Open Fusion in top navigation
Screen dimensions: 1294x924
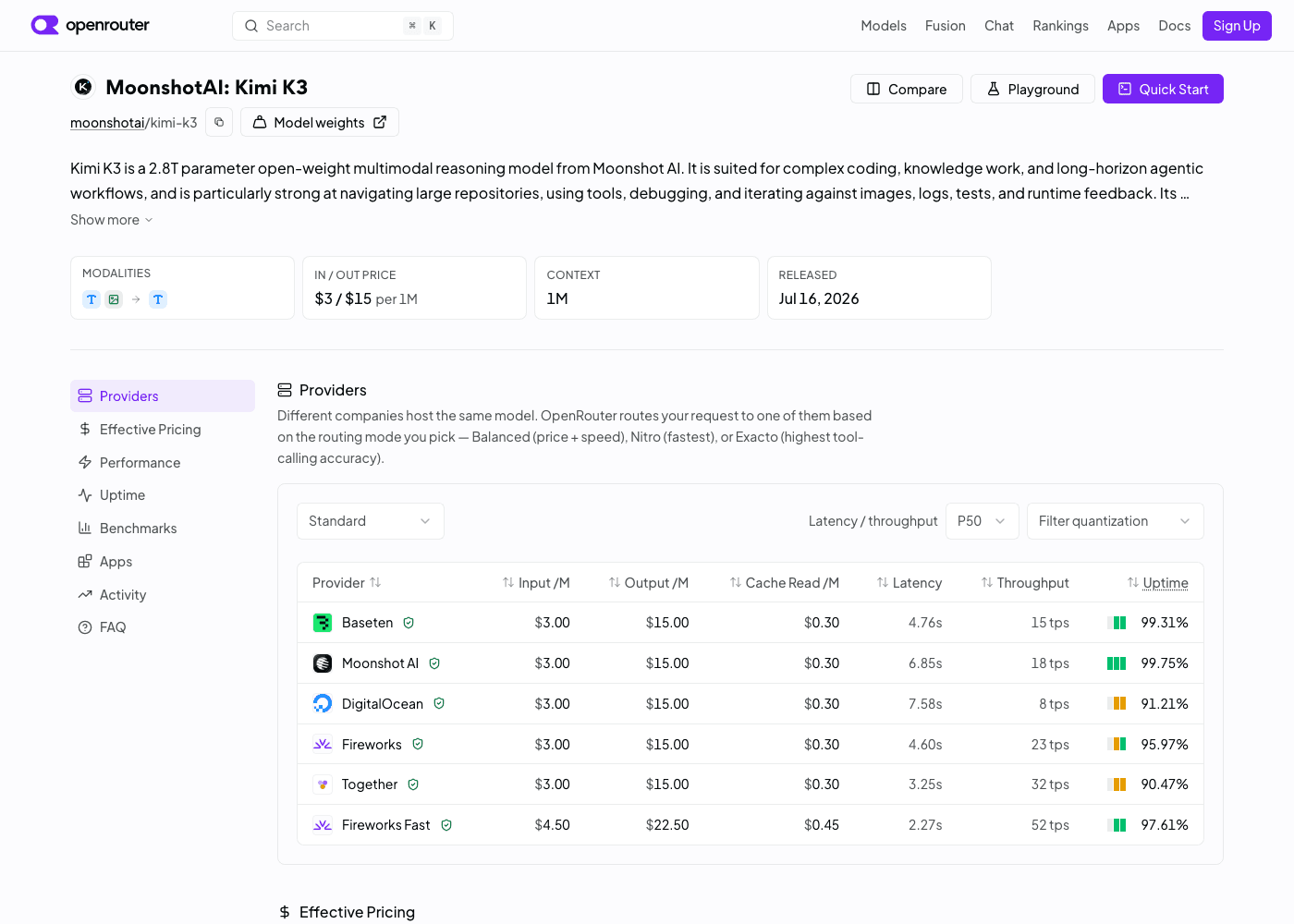(946, 26)
